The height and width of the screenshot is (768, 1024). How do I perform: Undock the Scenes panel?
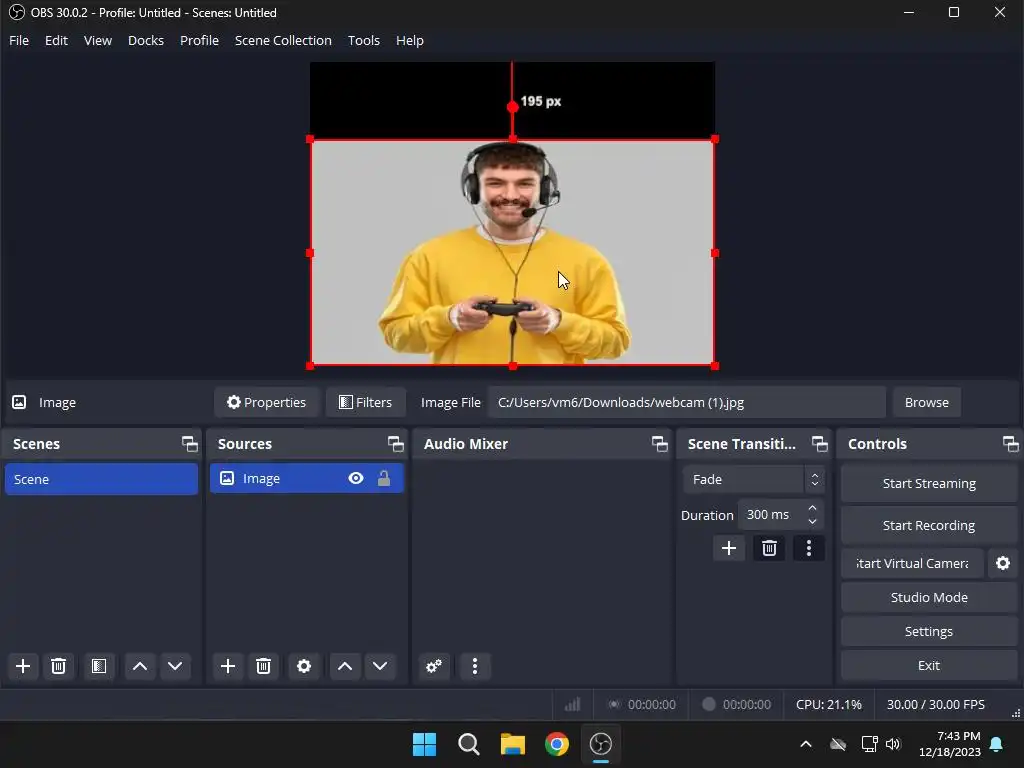(x=189, y=444)
